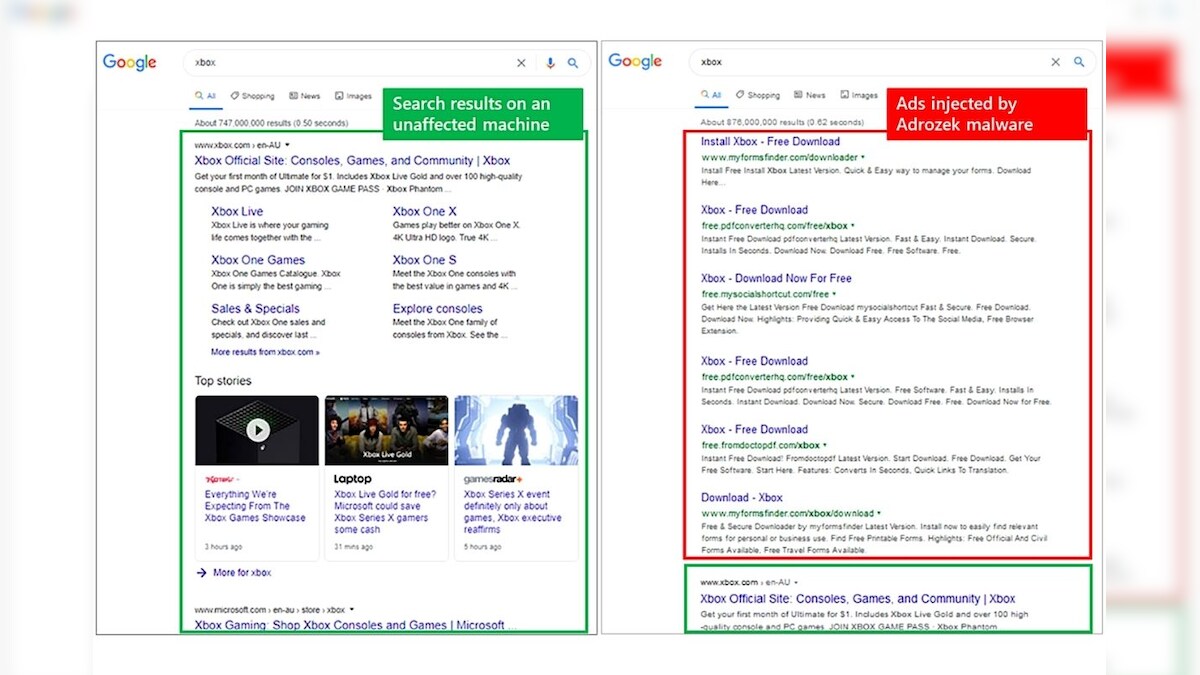Switch to the Images tab
This screenshot has width=1200, height=675.
353,95
